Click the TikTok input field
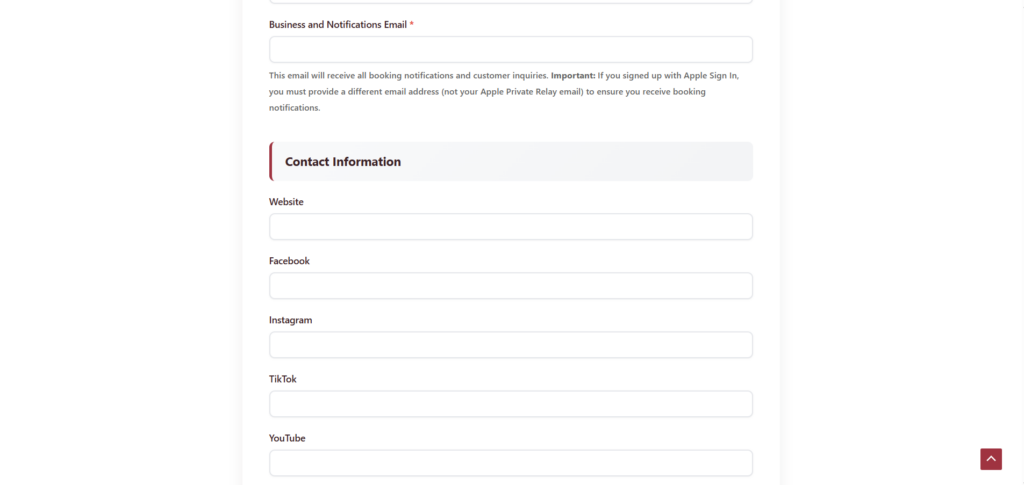Screen dimensions: 1024x485 [x=510, y=404]
